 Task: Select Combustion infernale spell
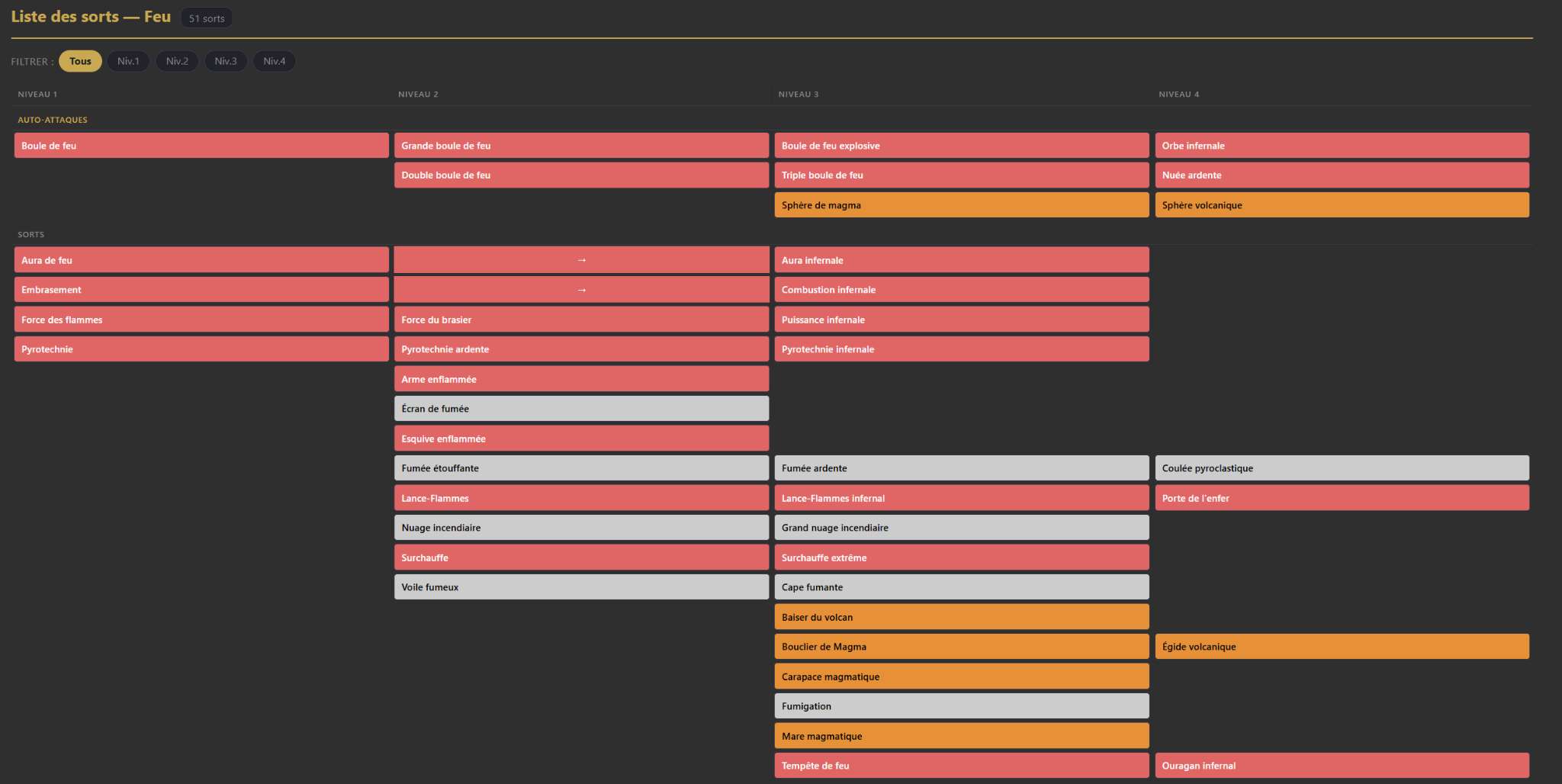click(962, 290)
